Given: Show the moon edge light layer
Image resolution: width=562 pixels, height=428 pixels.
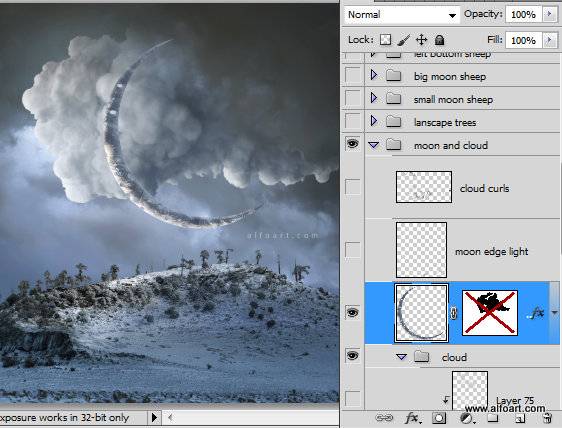Looking at the screenshot, I should point(353,250).
